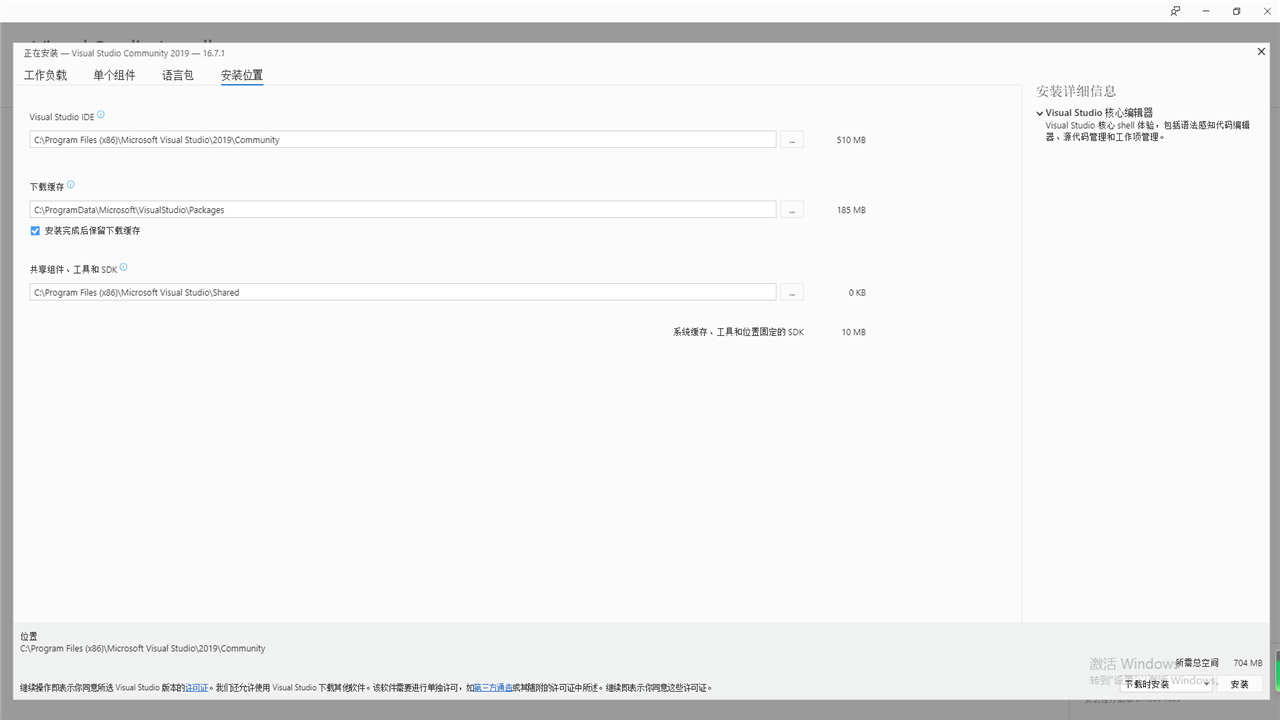1280x720 pixels.
Task: Browse for the 下载缓存 folder location
Action: point(791,209)
